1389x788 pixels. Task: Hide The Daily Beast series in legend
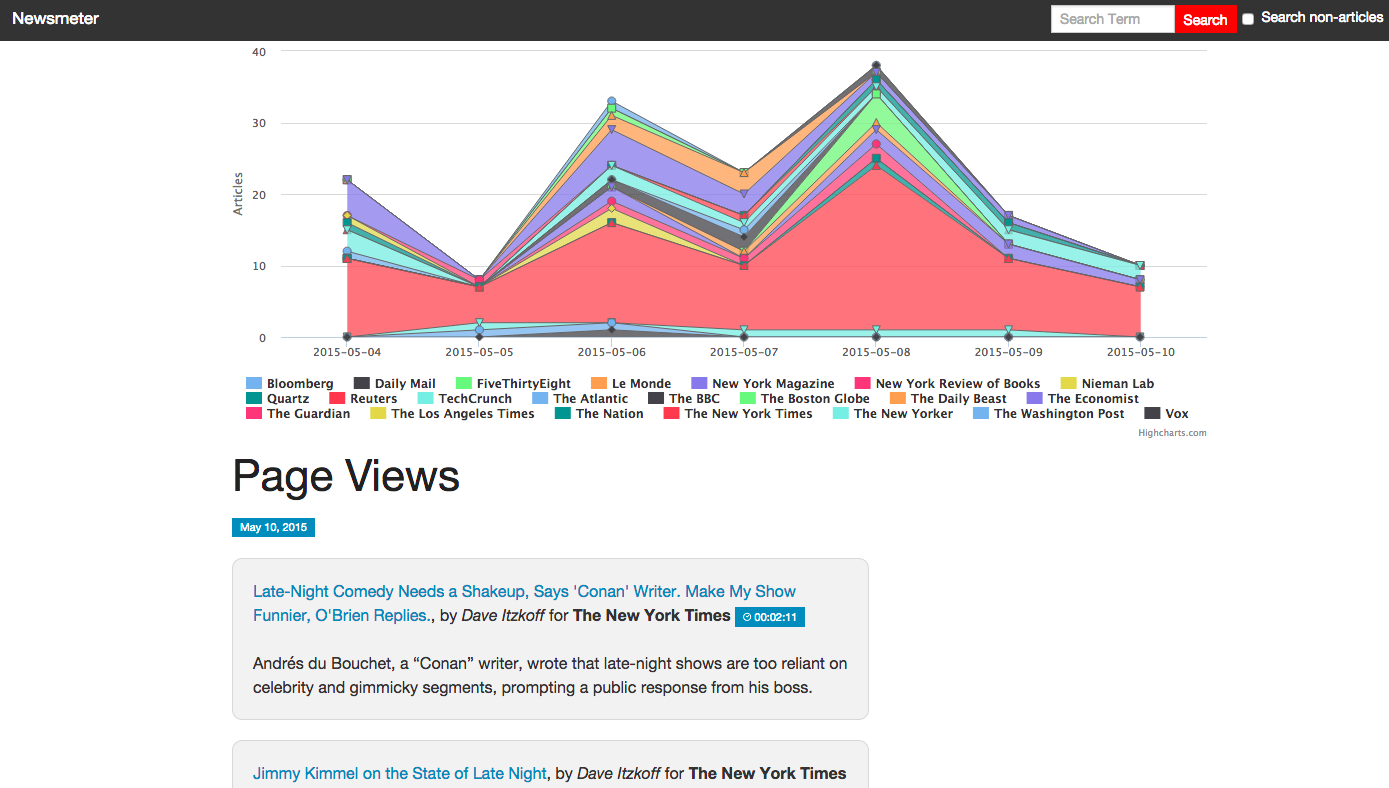click(x=948, y=399)
